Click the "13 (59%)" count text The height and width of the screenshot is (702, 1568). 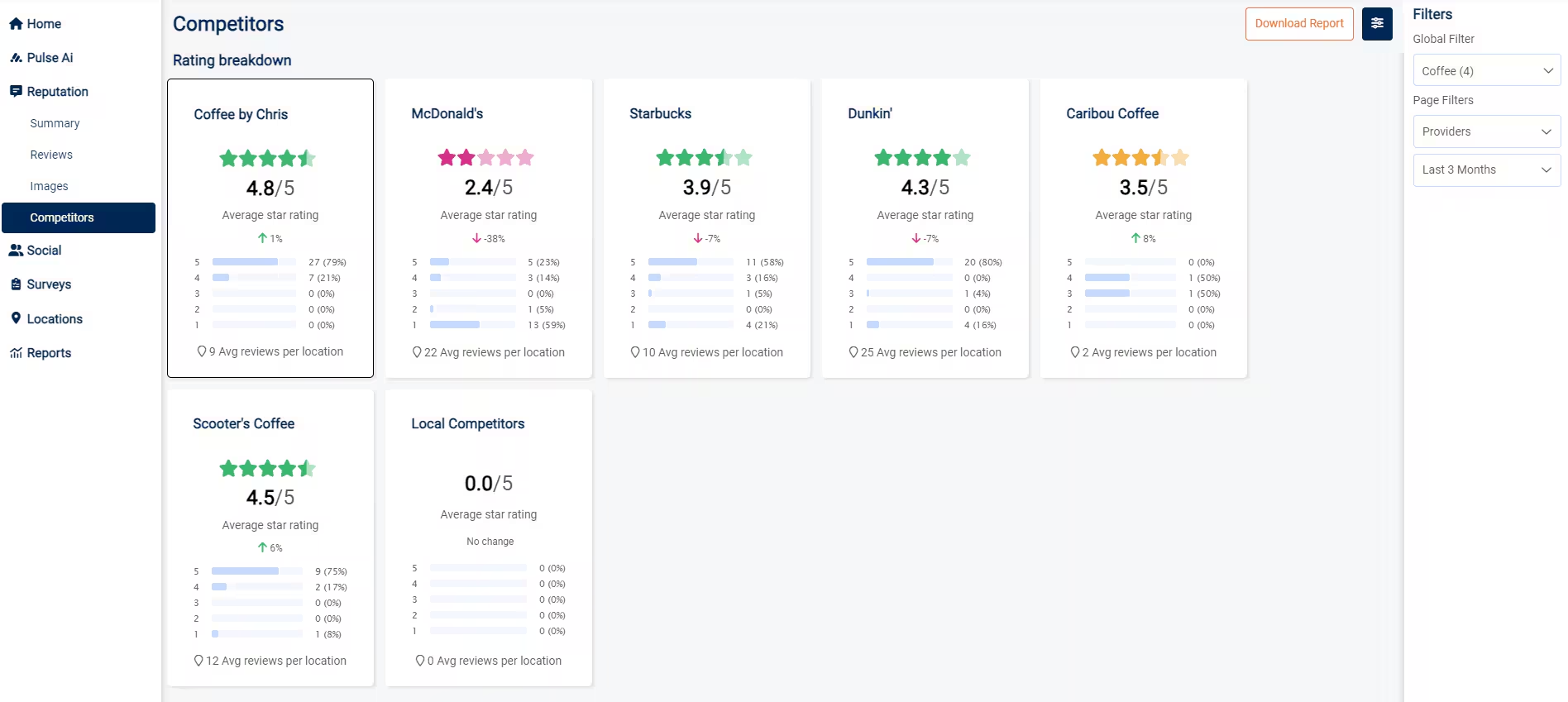coord(547,325)
